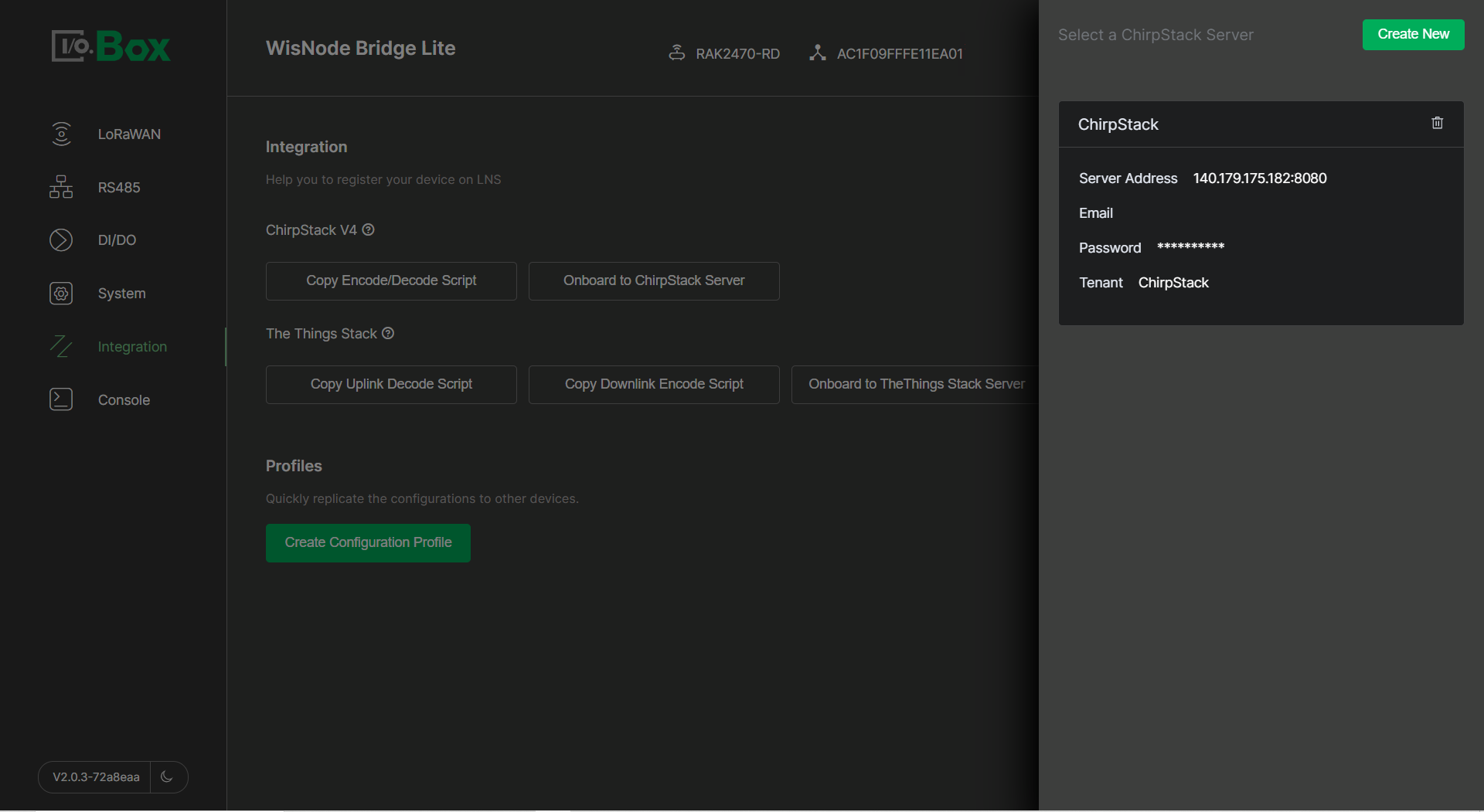Click the server address 140.179.175.182:8080
This screenshot has width=1484, height=812.
[x=1260, y=178]
